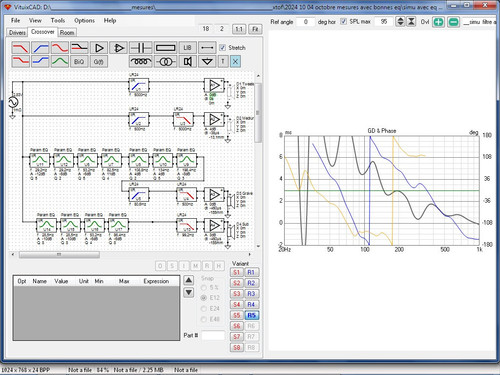The image size is (500, 375).
Task: Click the green plus overlay add button
Action: coord(438,22)
